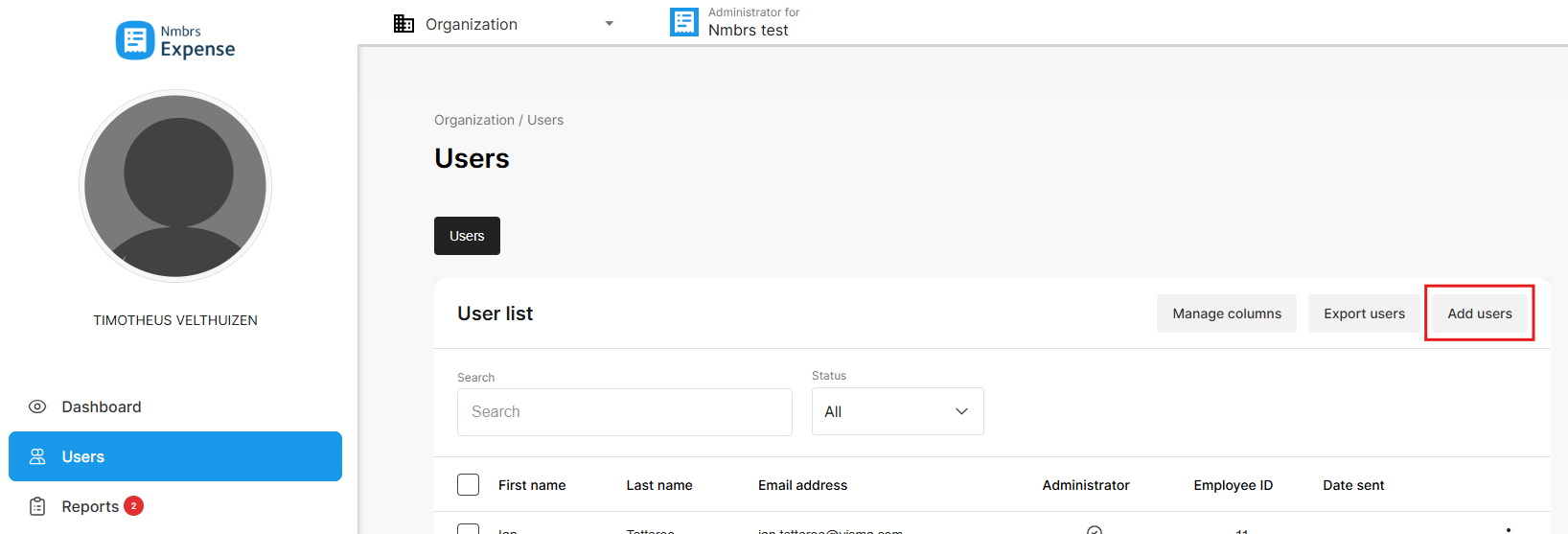Click the Reports notification badge
This screenshot has width=1568, height=534.
click(134, 505)
